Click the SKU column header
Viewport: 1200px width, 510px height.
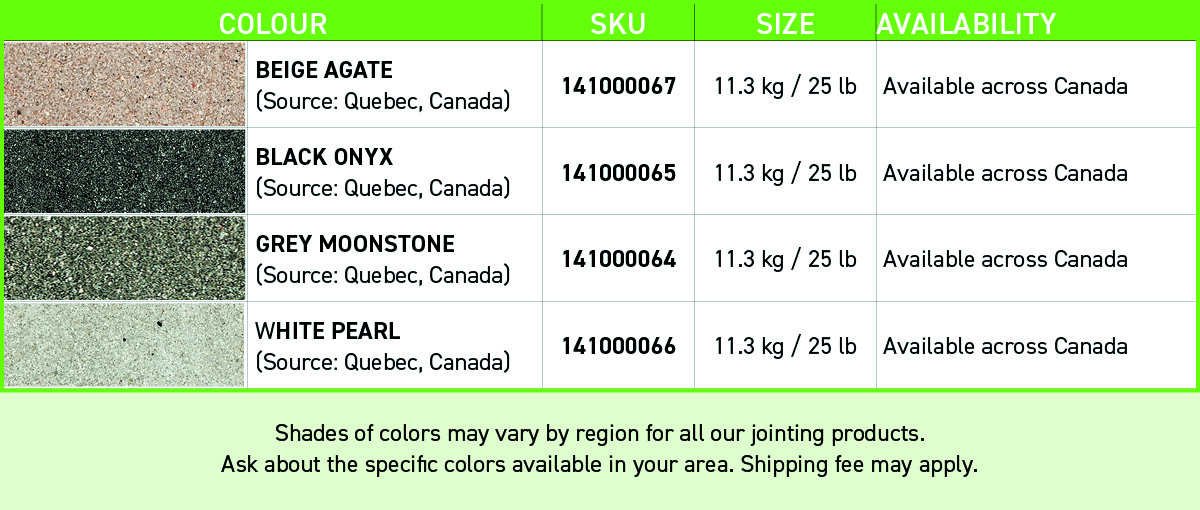[x=618, y=24]
